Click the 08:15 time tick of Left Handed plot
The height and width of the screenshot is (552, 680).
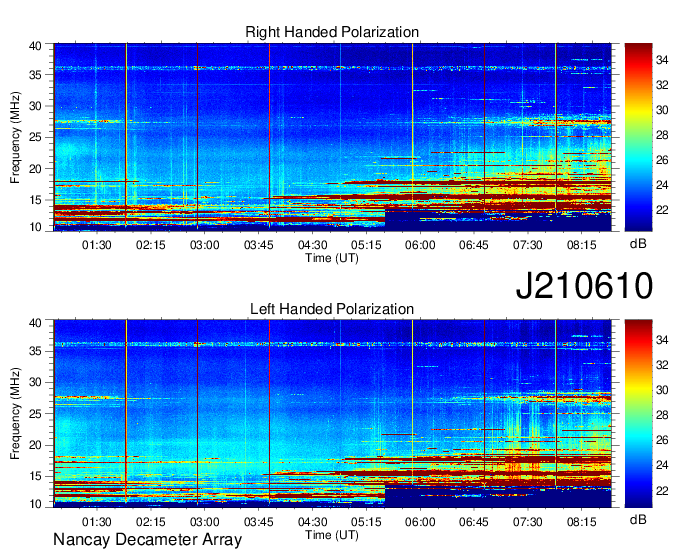582,522
